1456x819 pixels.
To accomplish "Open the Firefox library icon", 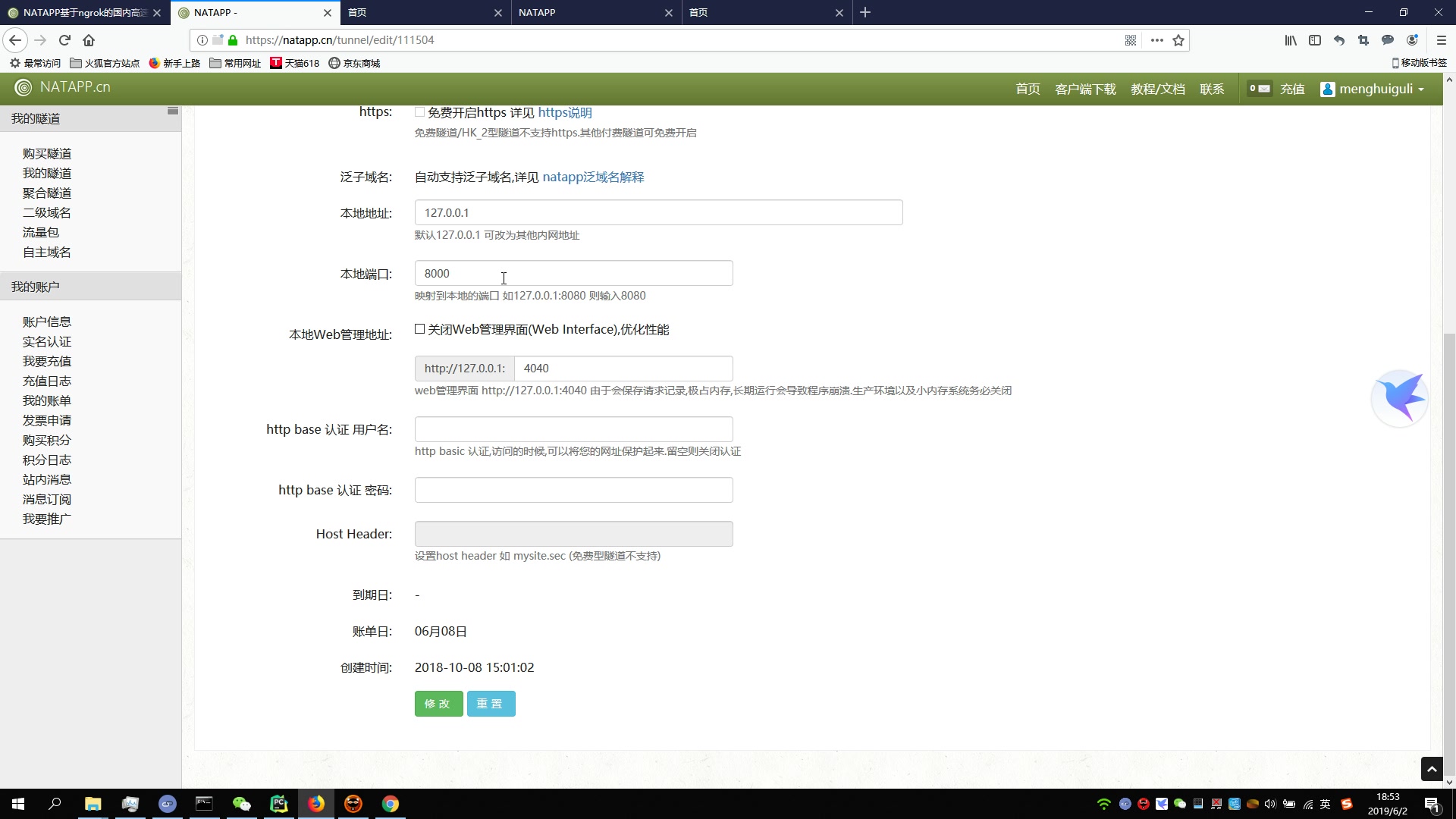I will click(1291, 40).
